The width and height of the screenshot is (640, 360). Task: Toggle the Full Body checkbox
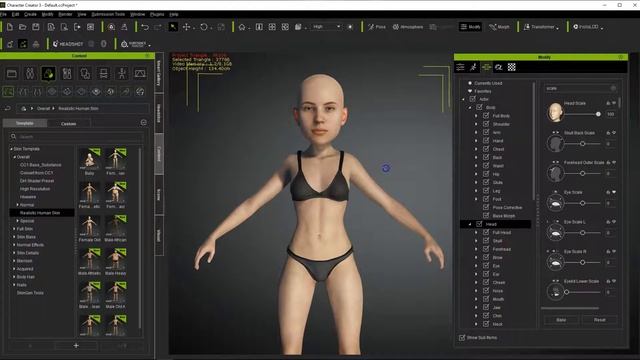pyautogui.click(x=486, y=116)
